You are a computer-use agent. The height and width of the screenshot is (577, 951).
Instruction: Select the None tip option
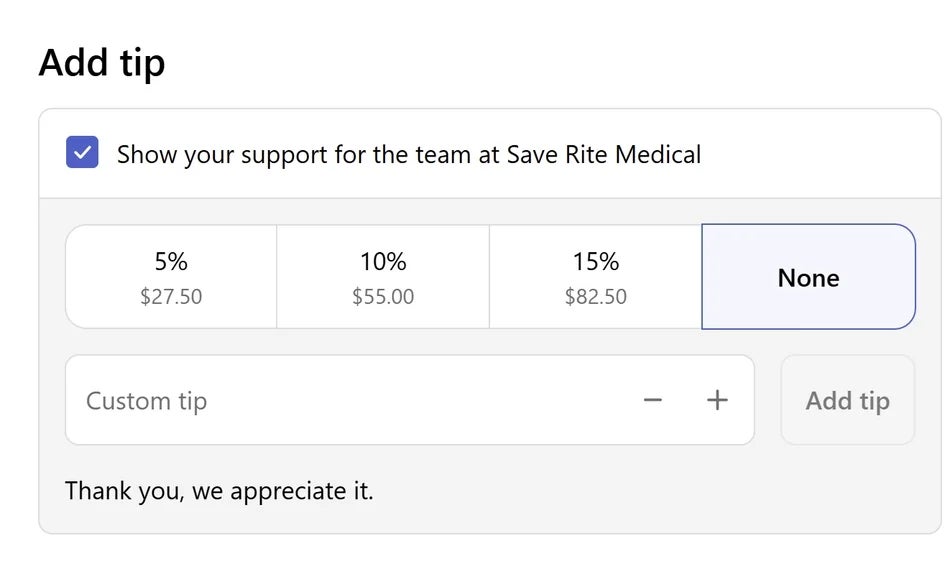point(808,277)
